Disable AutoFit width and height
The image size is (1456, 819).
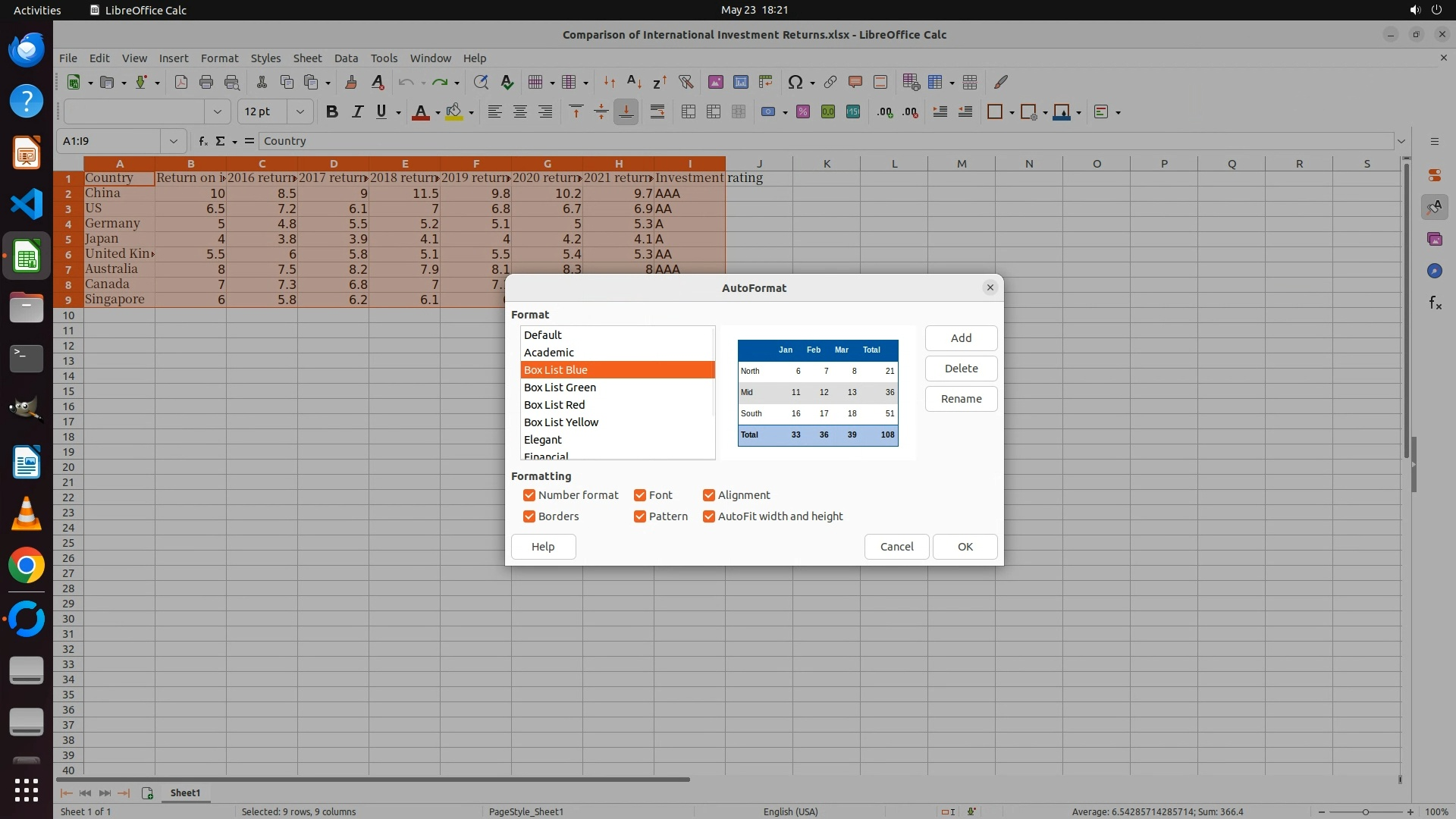pyautogui.click(x=709, y=516)
